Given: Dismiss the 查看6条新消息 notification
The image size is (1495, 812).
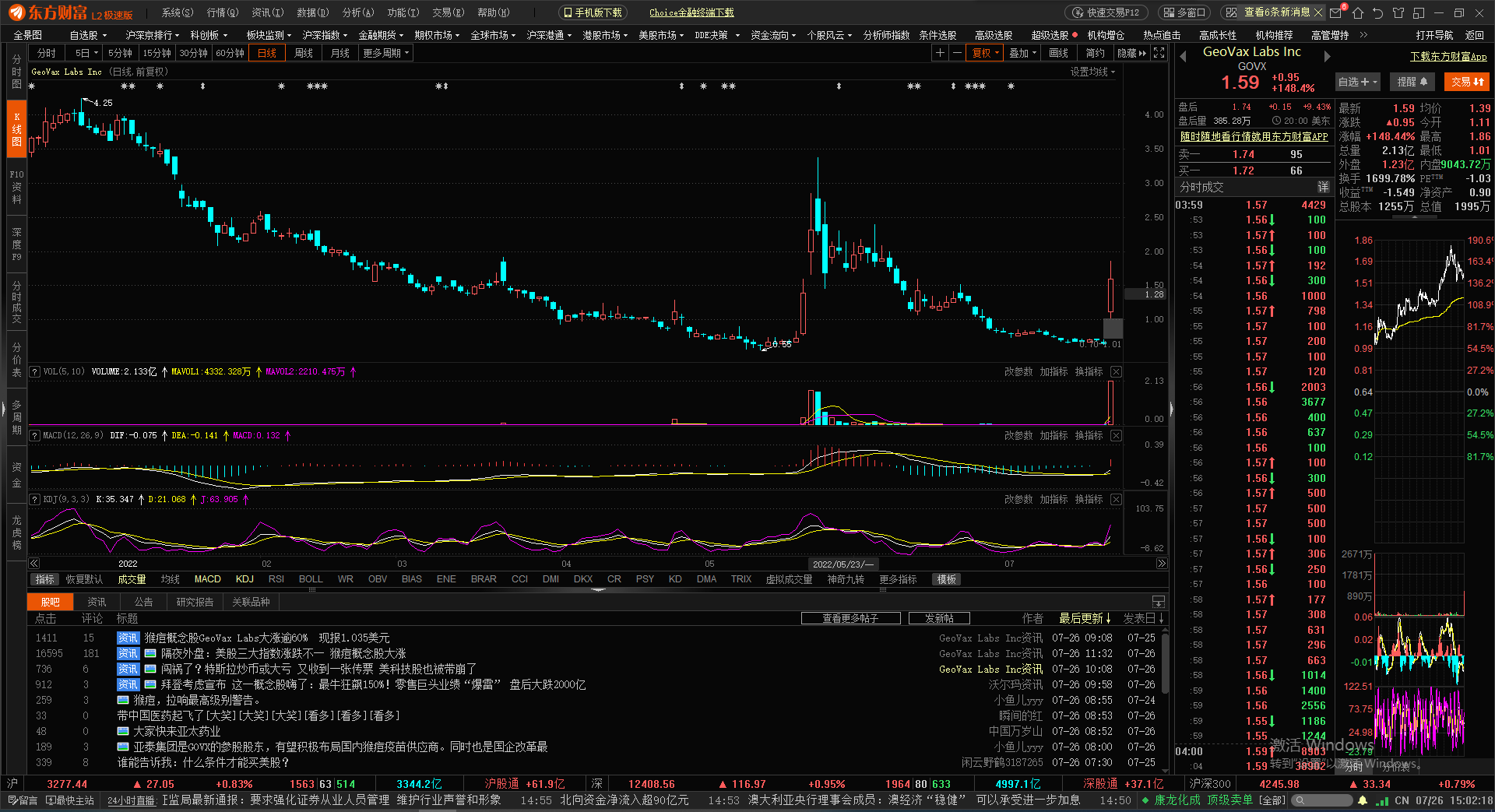Looking at the screenshot, I should click(x=1318, y=12).
